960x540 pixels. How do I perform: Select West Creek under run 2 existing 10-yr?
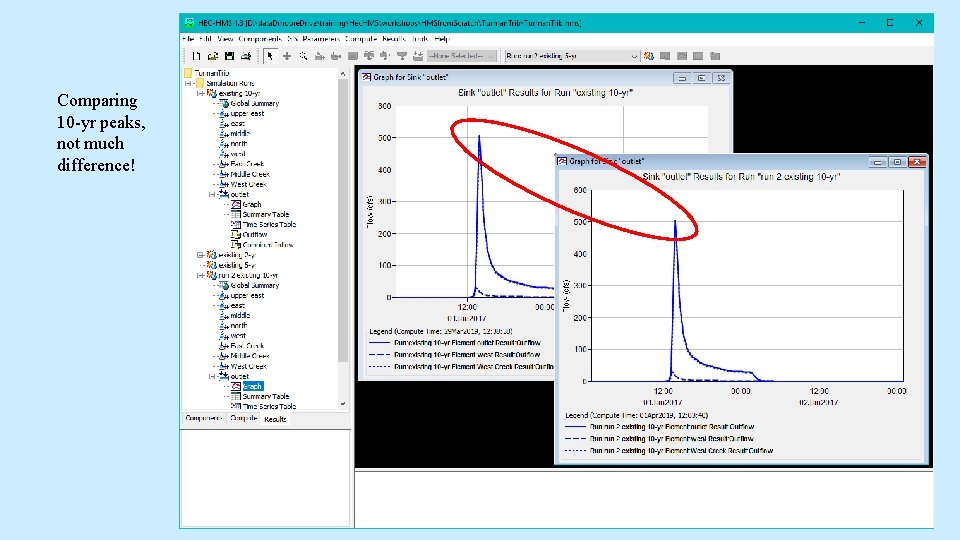point(249,366)
